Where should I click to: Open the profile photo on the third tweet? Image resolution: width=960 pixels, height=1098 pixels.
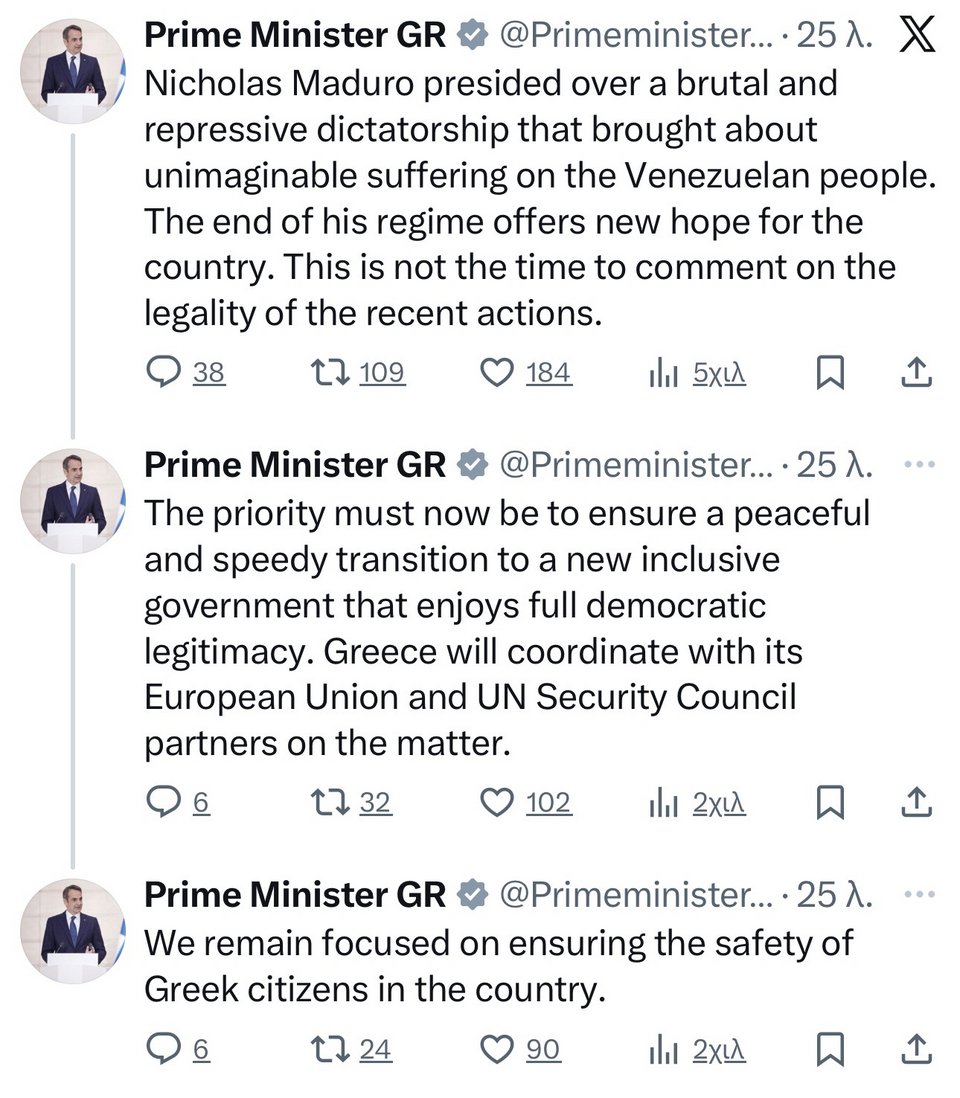point(73,930)
